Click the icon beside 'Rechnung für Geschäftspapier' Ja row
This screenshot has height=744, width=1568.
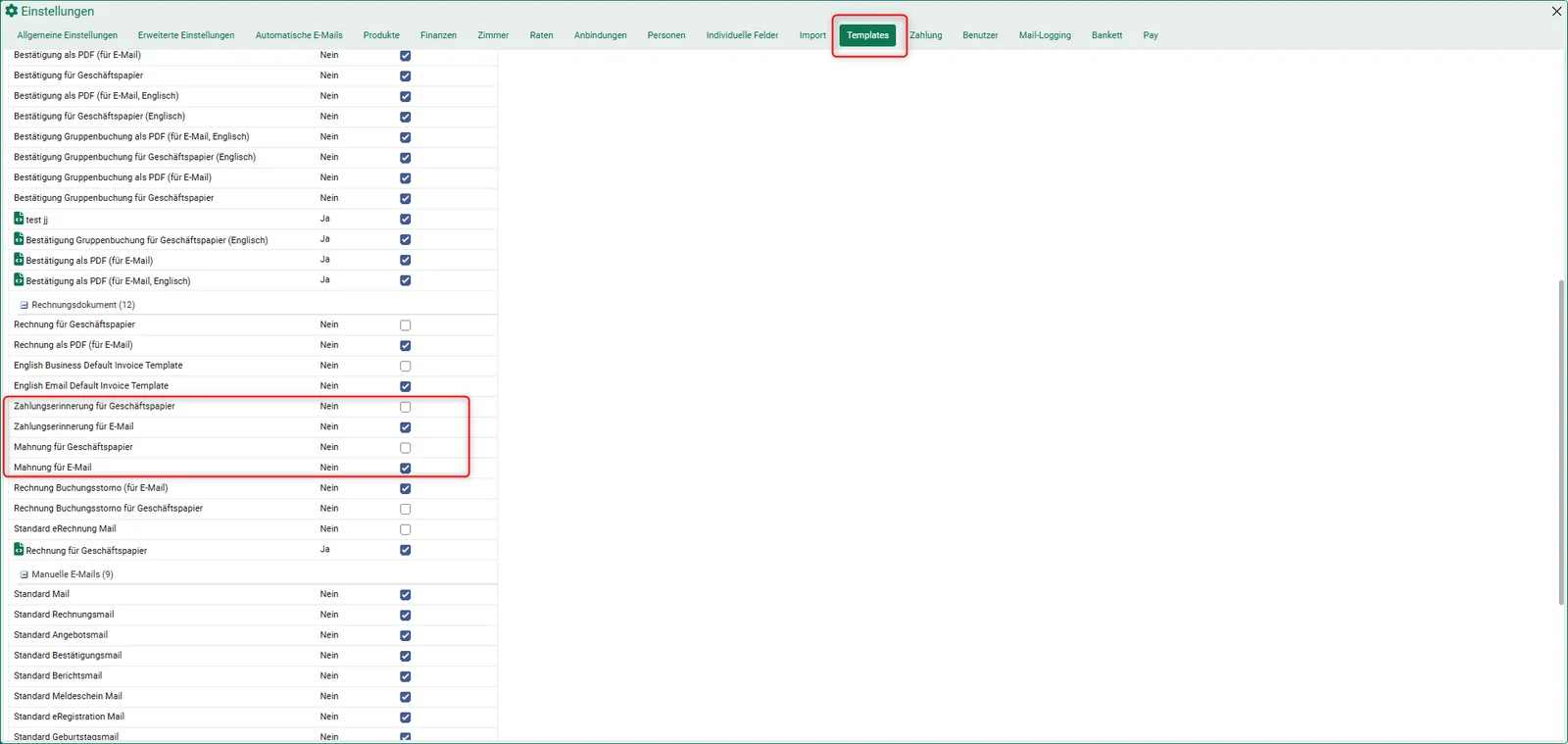(19, 550)
